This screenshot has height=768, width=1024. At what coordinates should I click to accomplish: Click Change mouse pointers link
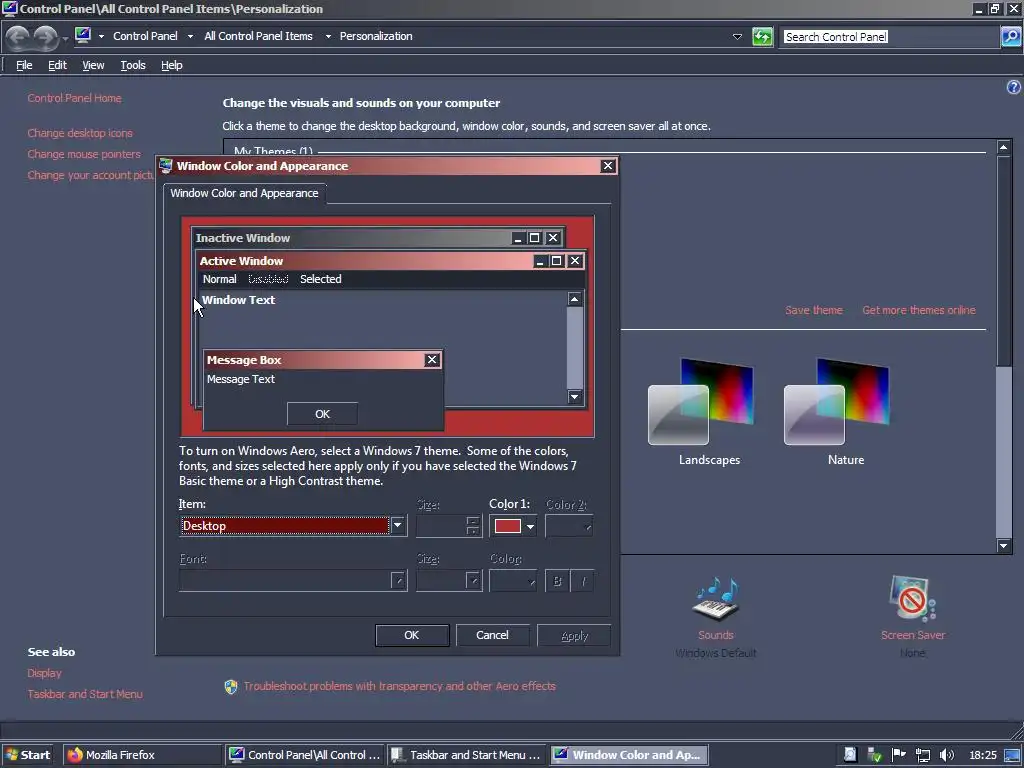coord(84,154)
